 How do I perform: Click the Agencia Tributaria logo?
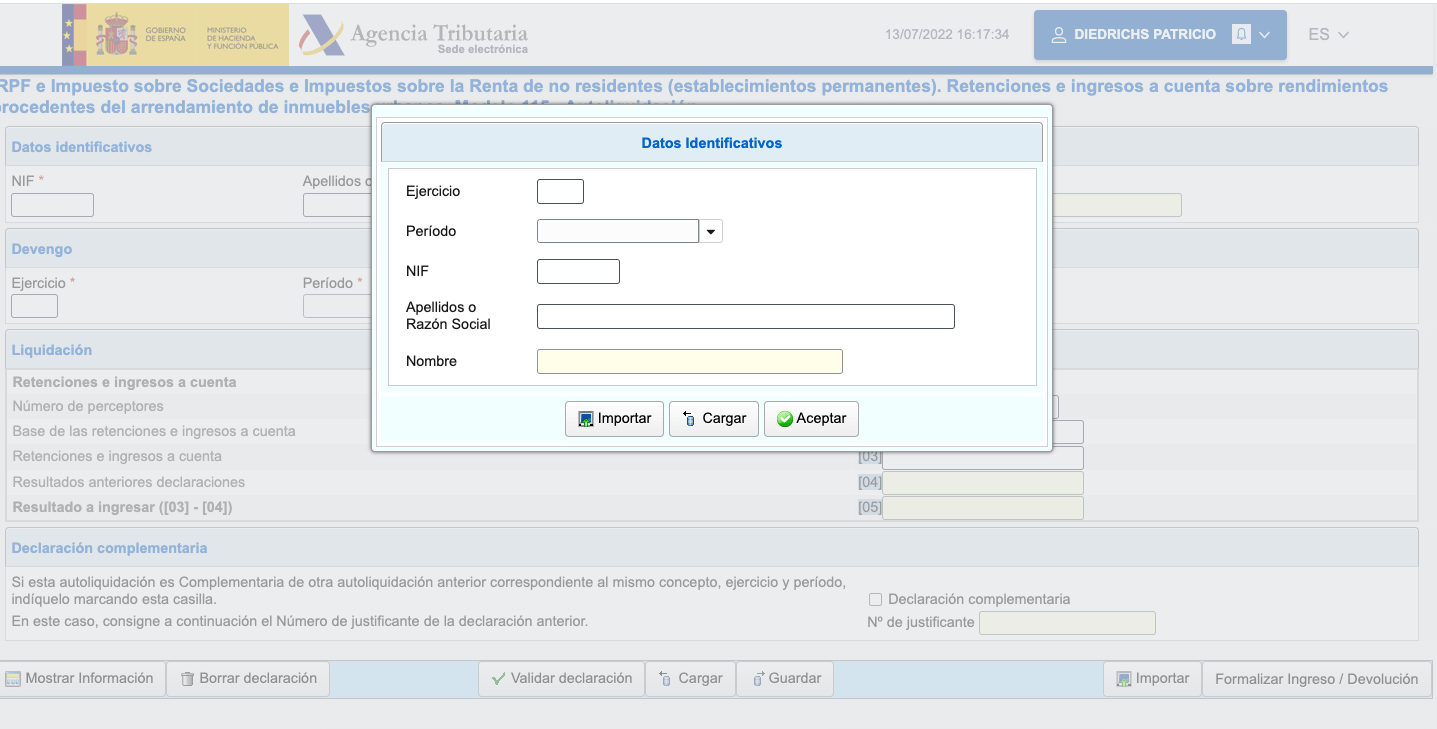pos(414,35)
